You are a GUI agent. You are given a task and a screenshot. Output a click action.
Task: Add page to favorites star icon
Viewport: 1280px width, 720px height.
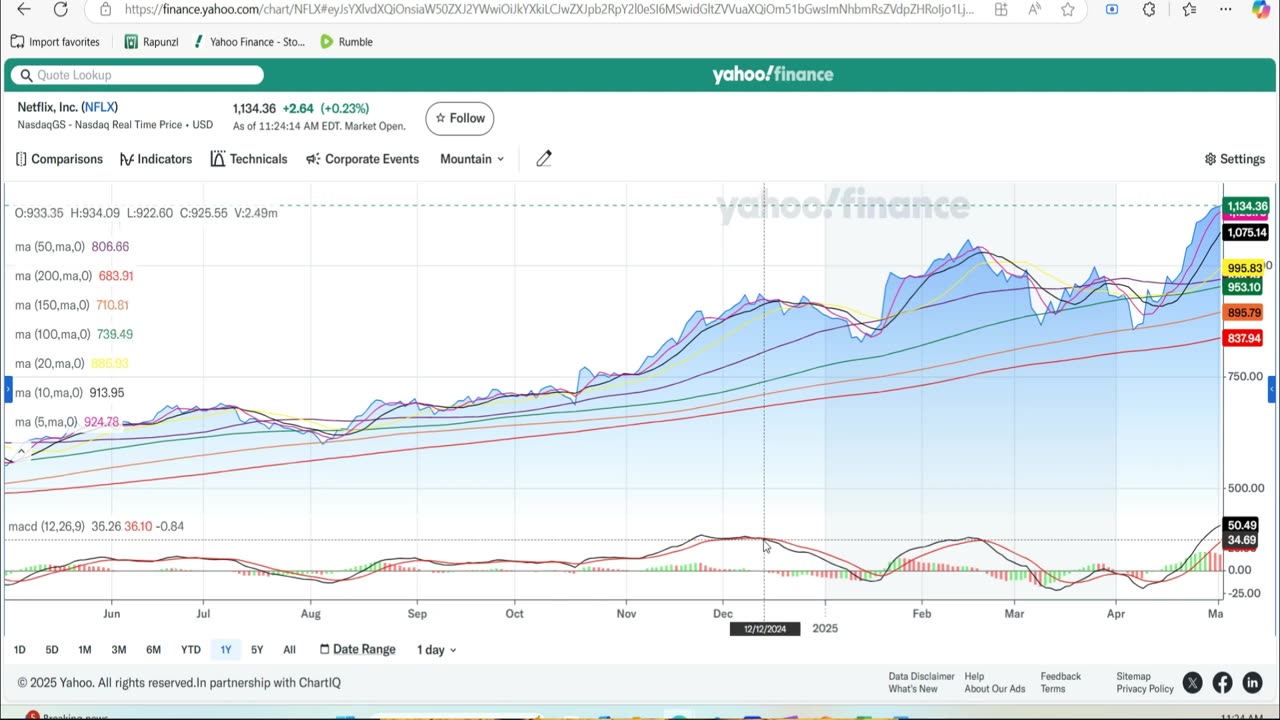(1068, 9)
